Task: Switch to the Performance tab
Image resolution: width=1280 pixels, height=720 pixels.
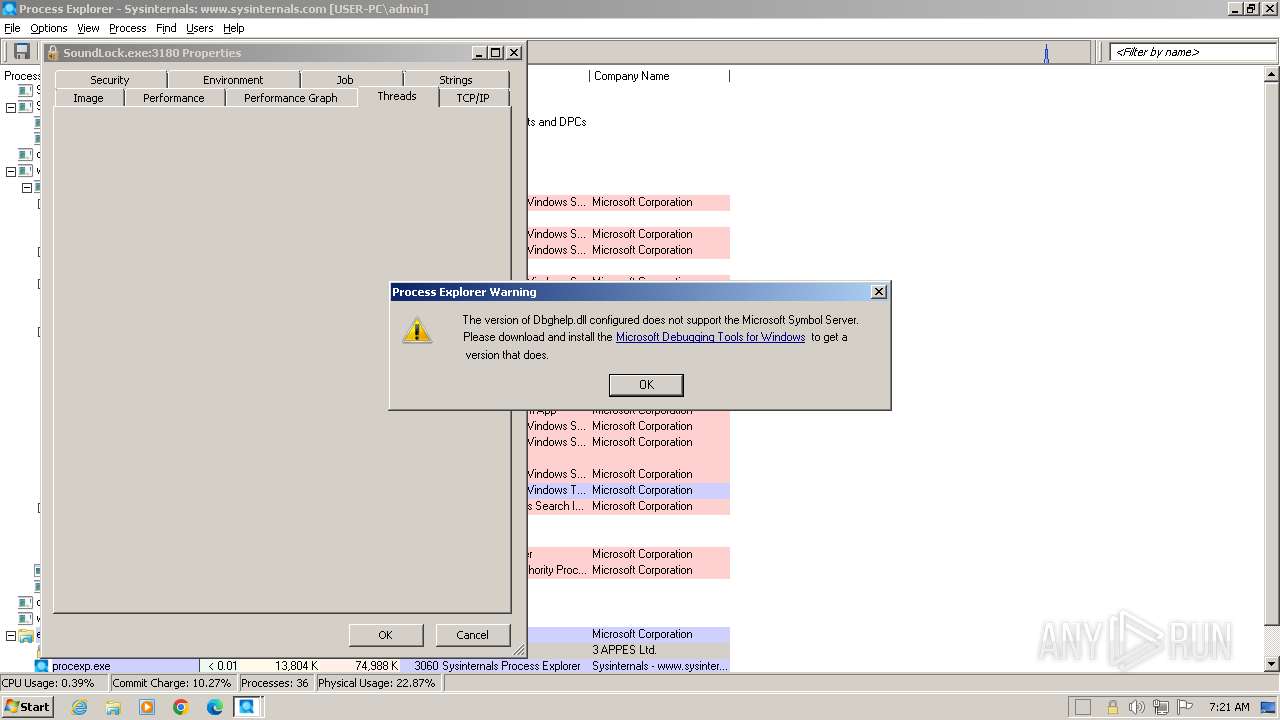Action: (x=173, y=98)
